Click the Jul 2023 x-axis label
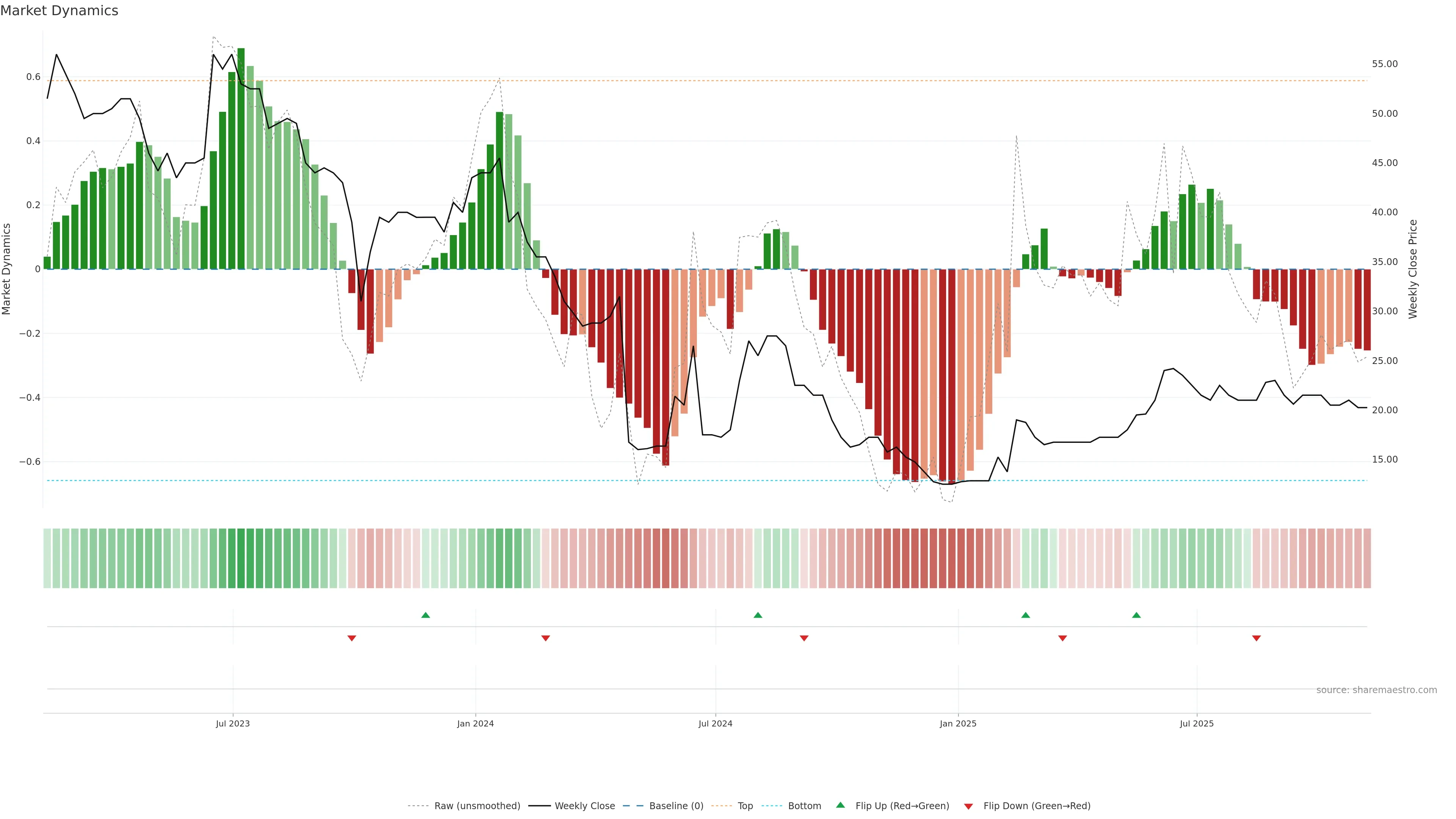Screen dimensions: 1456x819 click(232, 723)
